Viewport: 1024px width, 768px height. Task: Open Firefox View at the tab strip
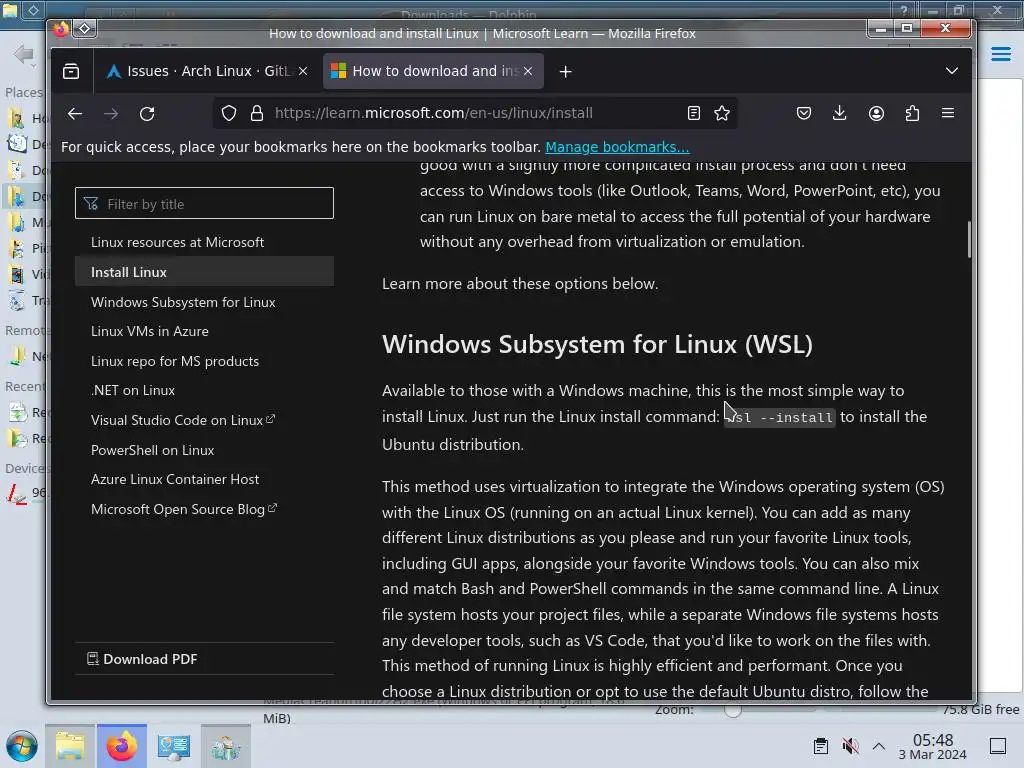coord(71,71)
